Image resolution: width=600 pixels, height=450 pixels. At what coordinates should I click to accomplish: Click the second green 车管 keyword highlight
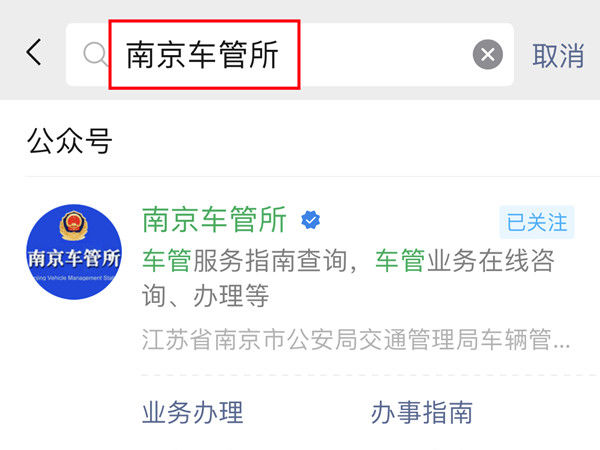(x=400, y=261)
